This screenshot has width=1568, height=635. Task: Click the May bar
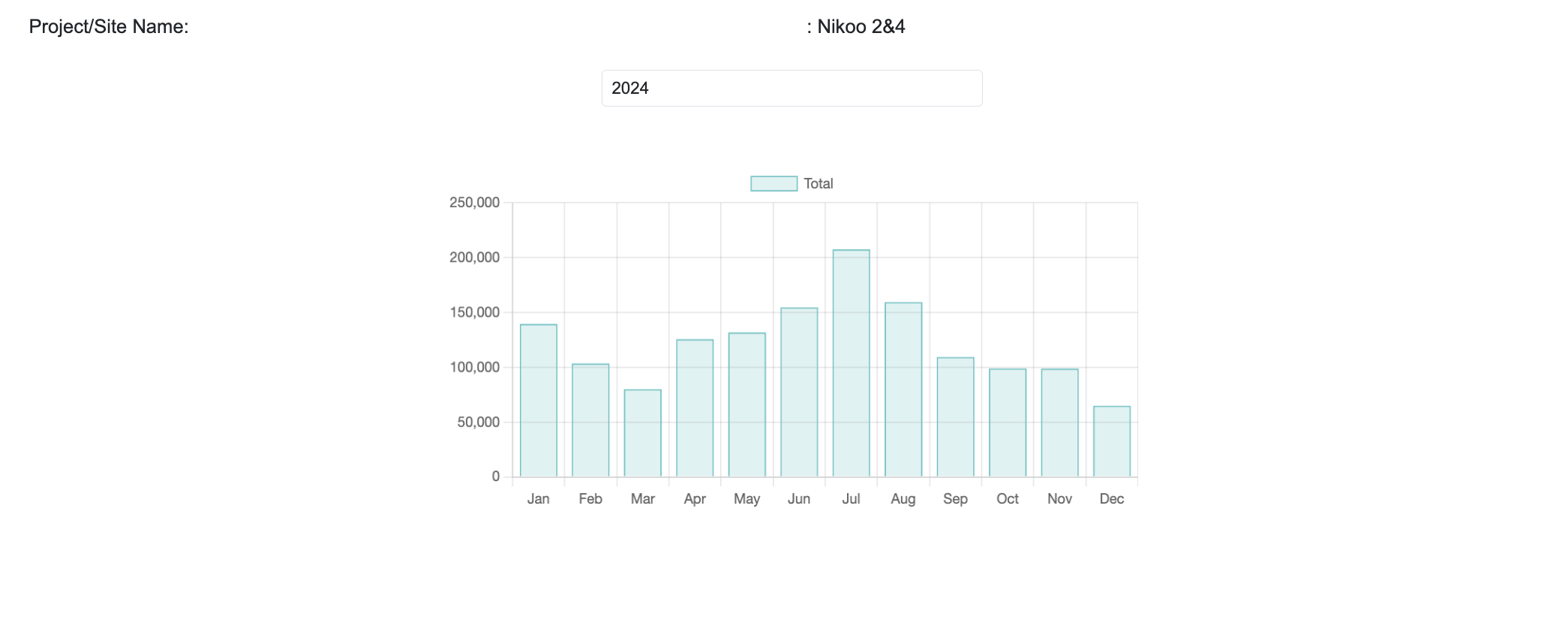[x=746, y=405]
